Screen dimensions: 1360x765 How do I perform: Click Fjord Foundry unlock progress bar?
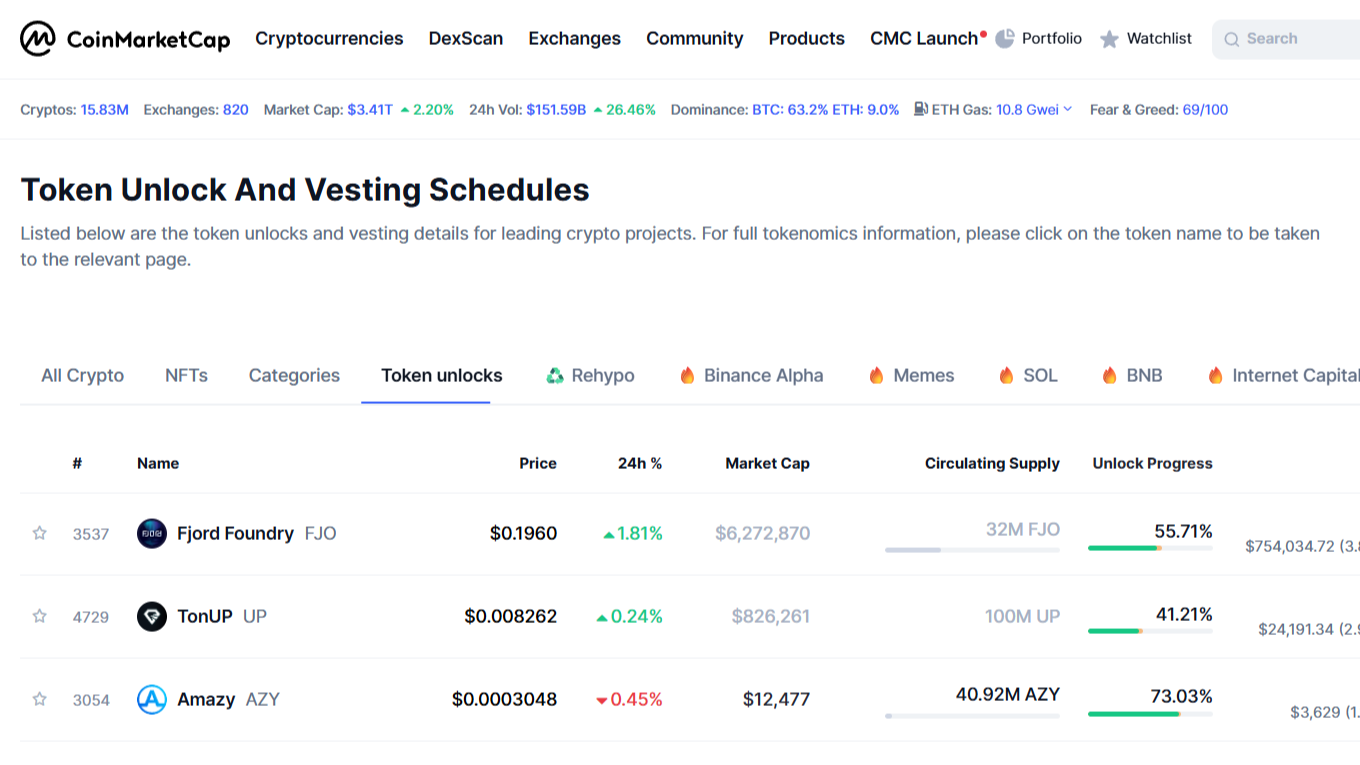point(1150,548)
